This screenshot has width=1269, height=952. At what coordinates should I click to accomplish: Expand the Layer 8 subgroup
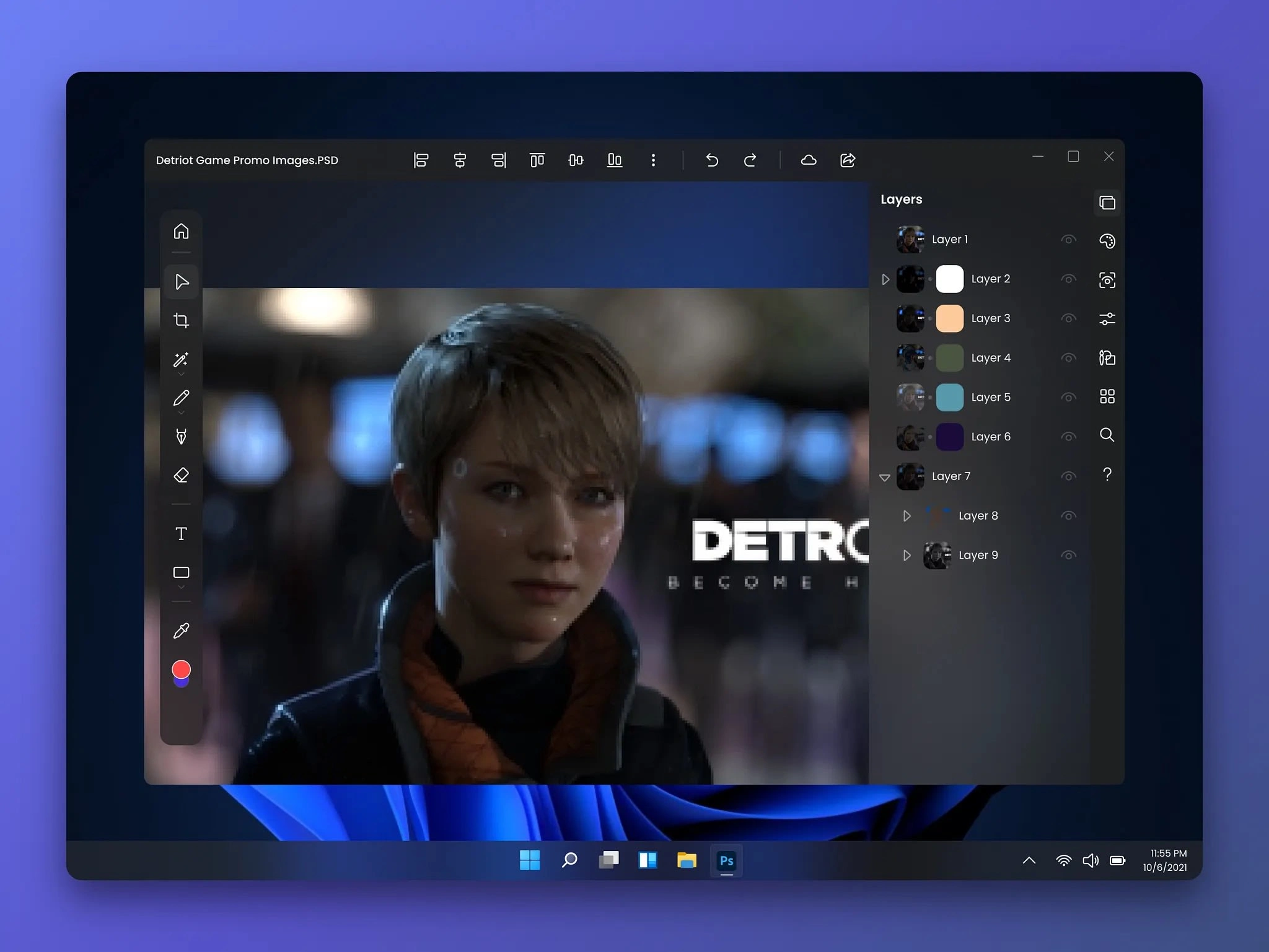click(907, 516)
